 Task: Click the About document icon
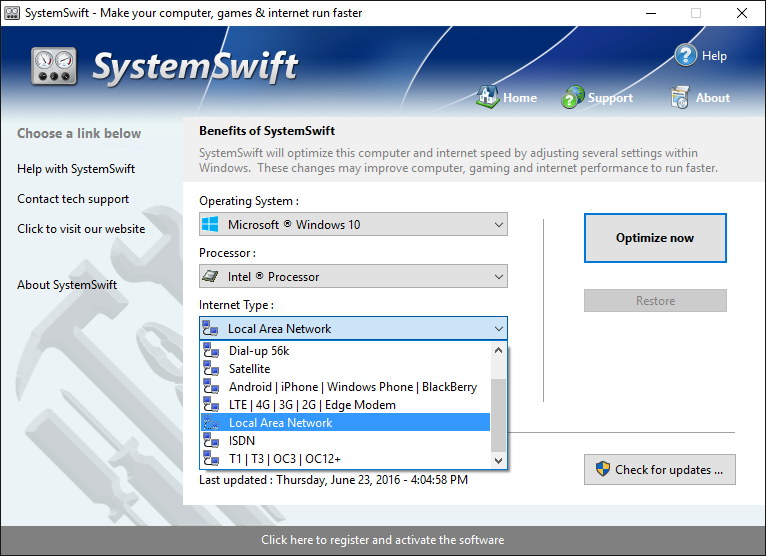coord(680,97)
